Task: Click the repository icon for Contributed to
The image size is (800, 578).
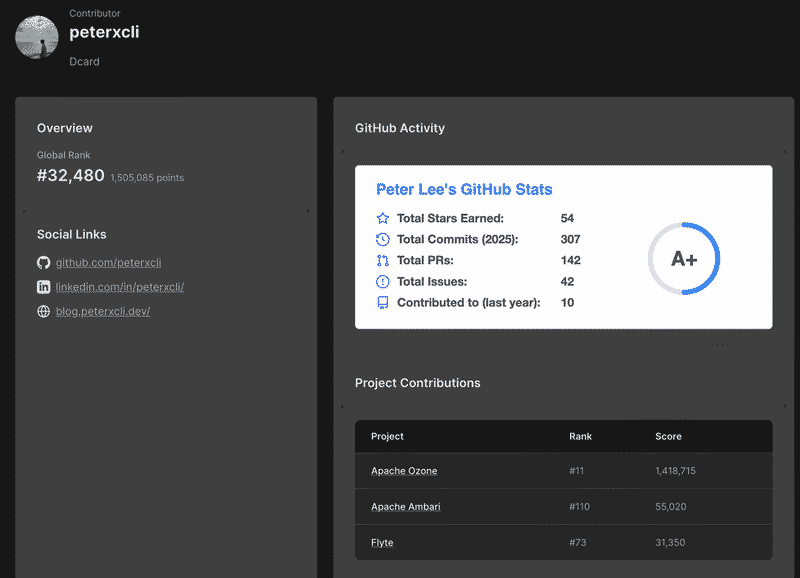Action: pos(382,302)
